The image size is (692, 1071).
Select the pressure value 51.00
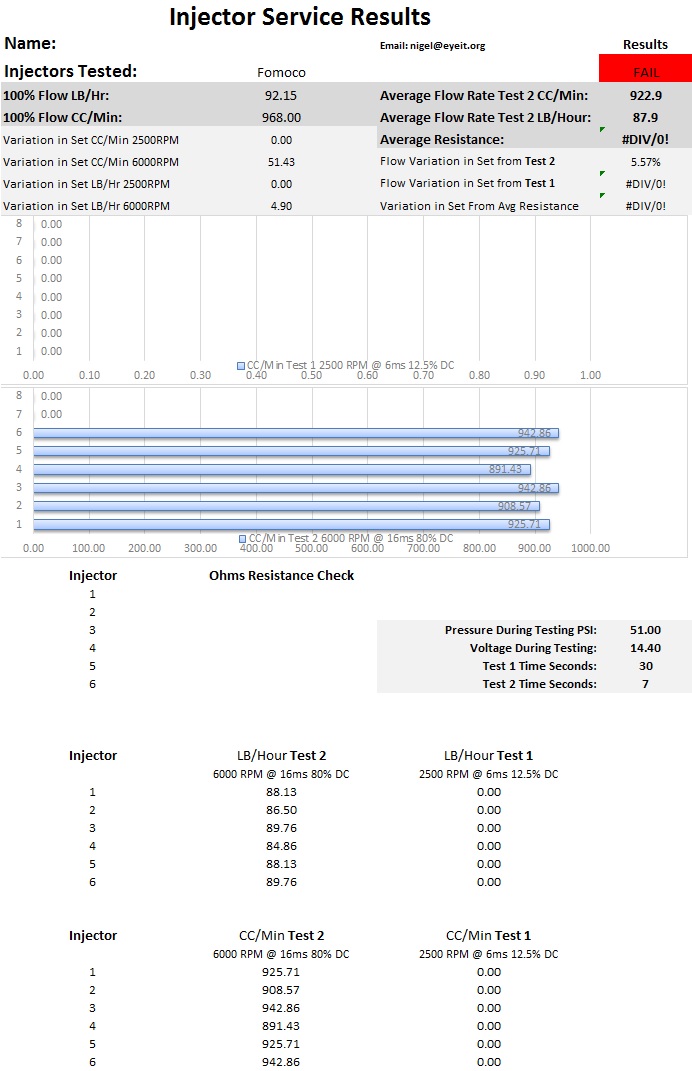pyautogui.click(x=646, y=630)
